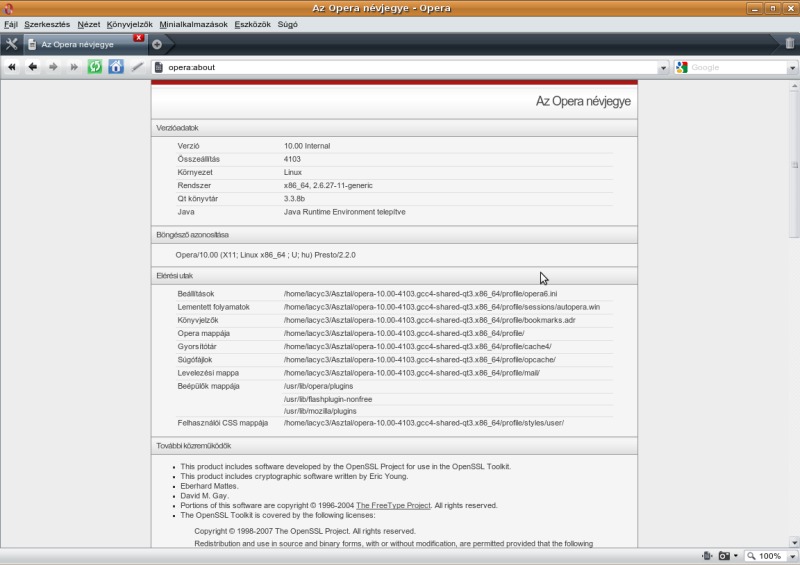Click the opera6.ini settings path
The height and width of the screenshot is (565, 800).
(x=420, y=294)
